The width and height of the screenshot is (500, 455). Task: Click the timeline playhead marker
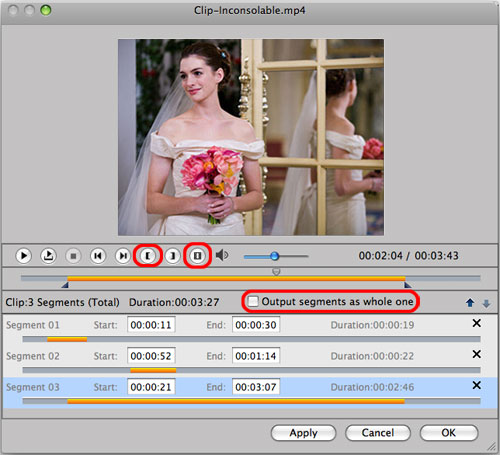[x=276, y=272]
